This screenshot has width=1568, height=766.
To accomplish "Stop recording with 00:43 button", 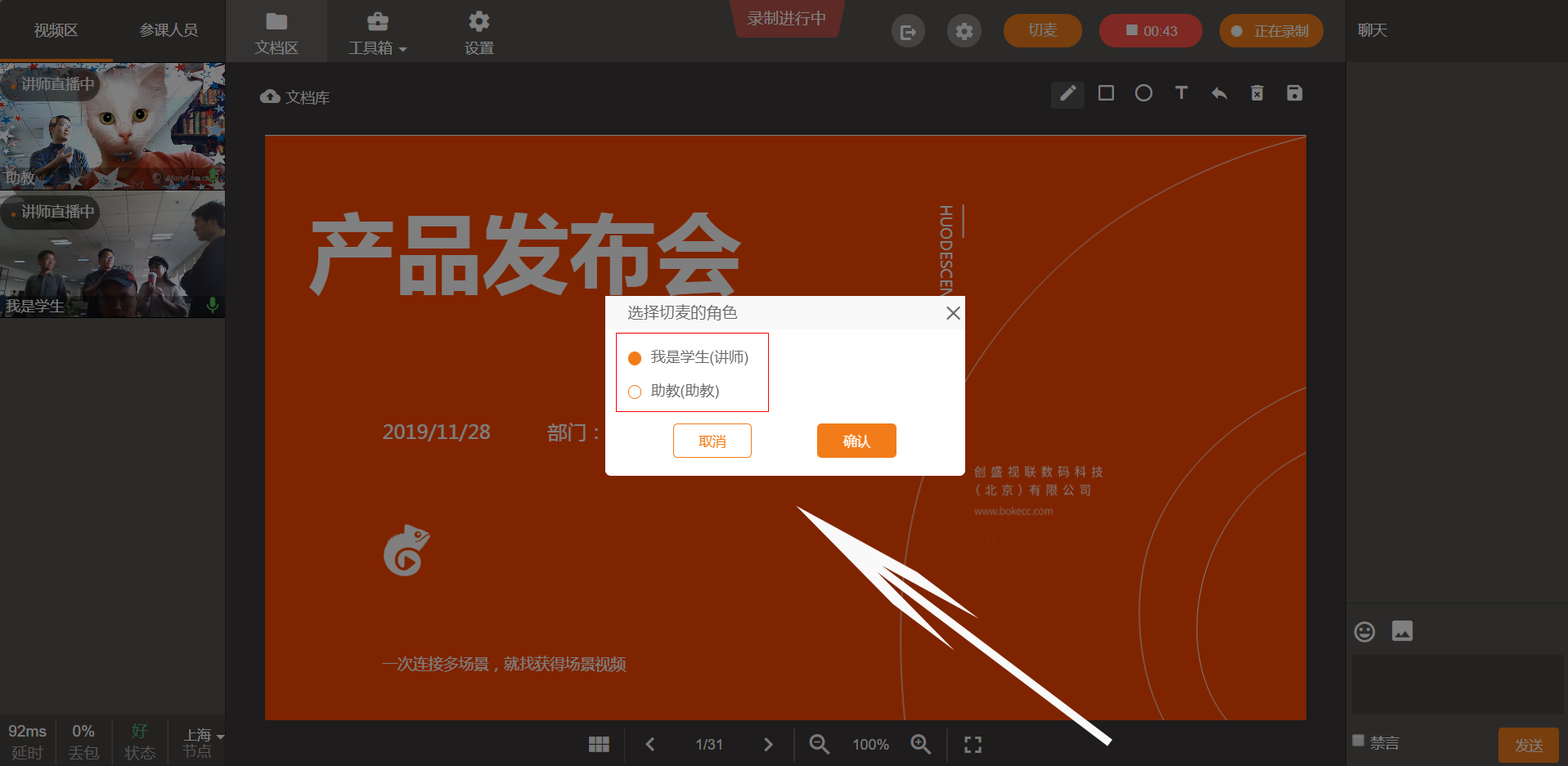I will point(1151,30).
